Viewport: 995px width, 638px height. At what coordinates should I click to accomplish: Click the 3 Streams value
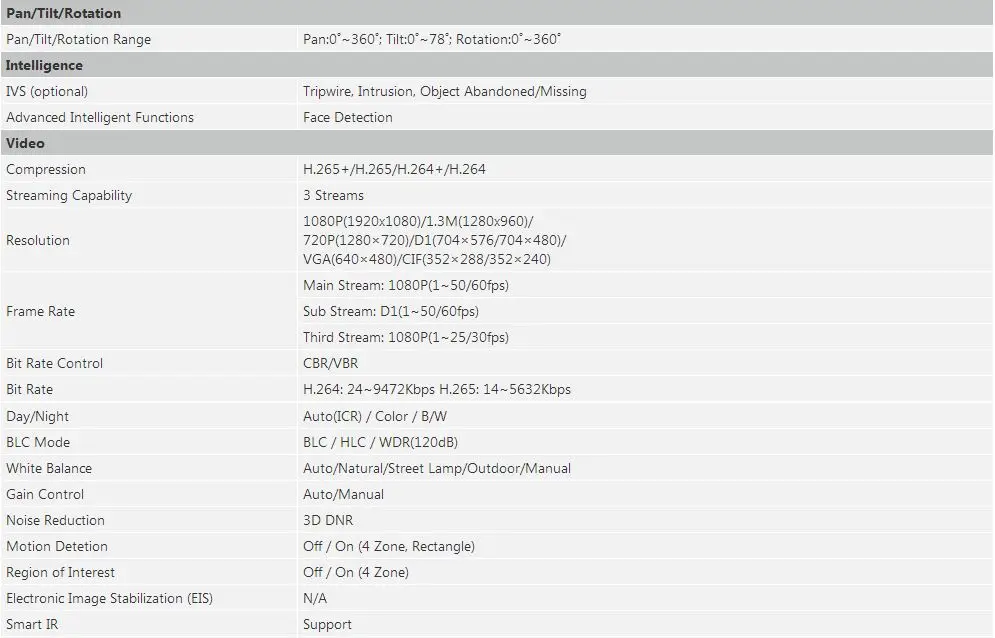(333, 196)
